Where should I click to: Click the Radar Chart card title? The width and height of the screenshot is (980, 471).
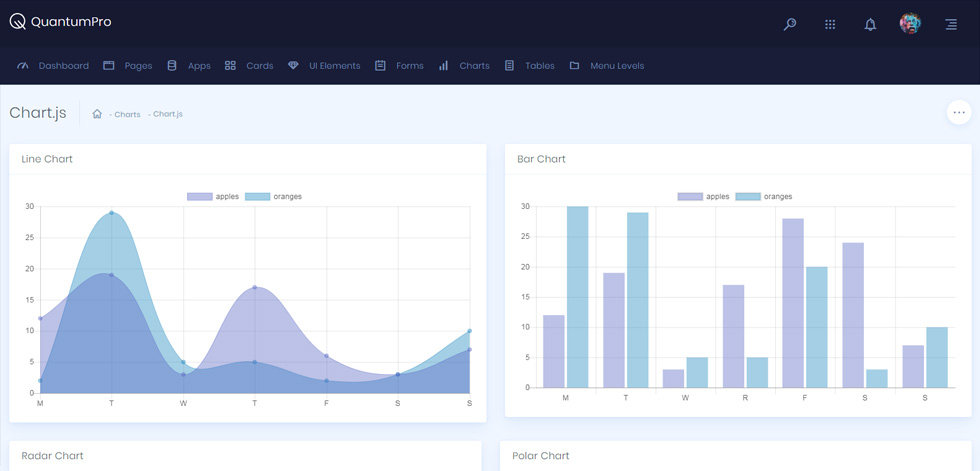(52, 456)
